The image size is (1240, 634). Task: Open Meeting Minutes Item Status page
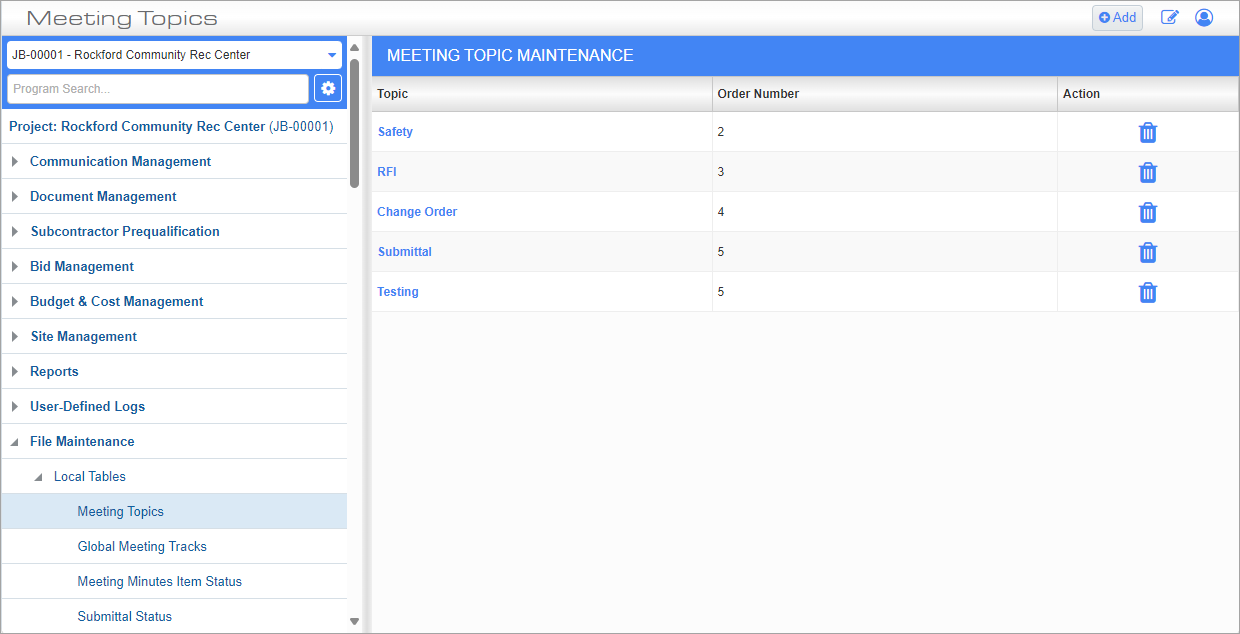(159, 582)
